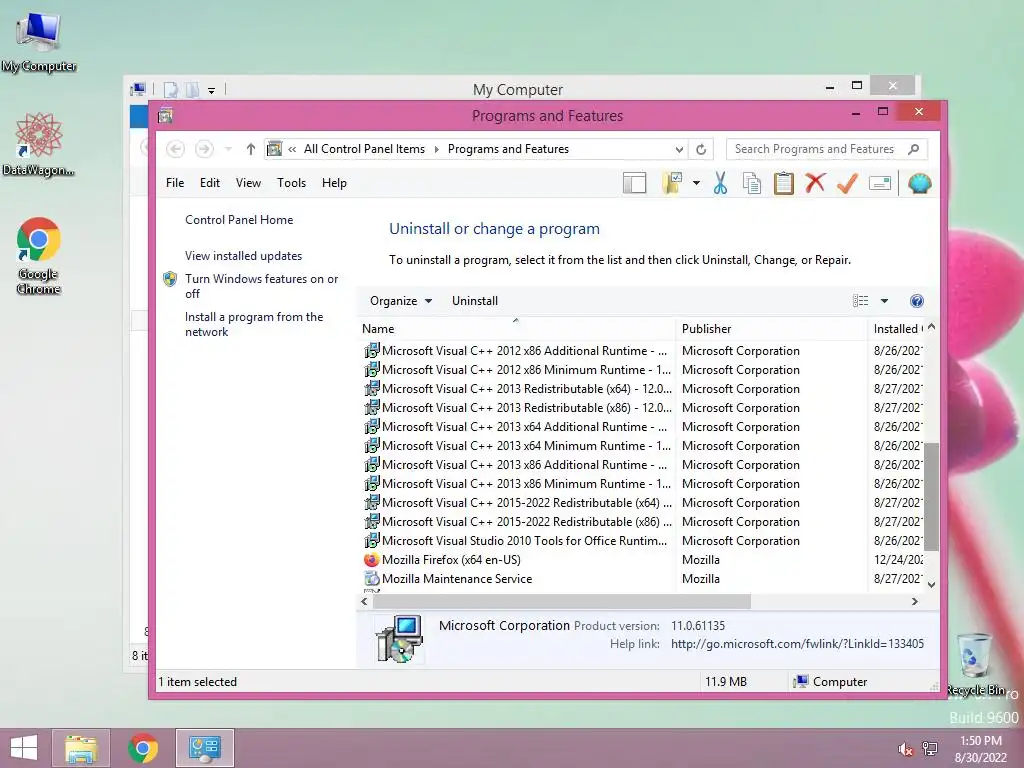Click the vertical scrollbar thumb in program list
Viewport: 1024px width, 768px height.
click(x=931, y=496)
